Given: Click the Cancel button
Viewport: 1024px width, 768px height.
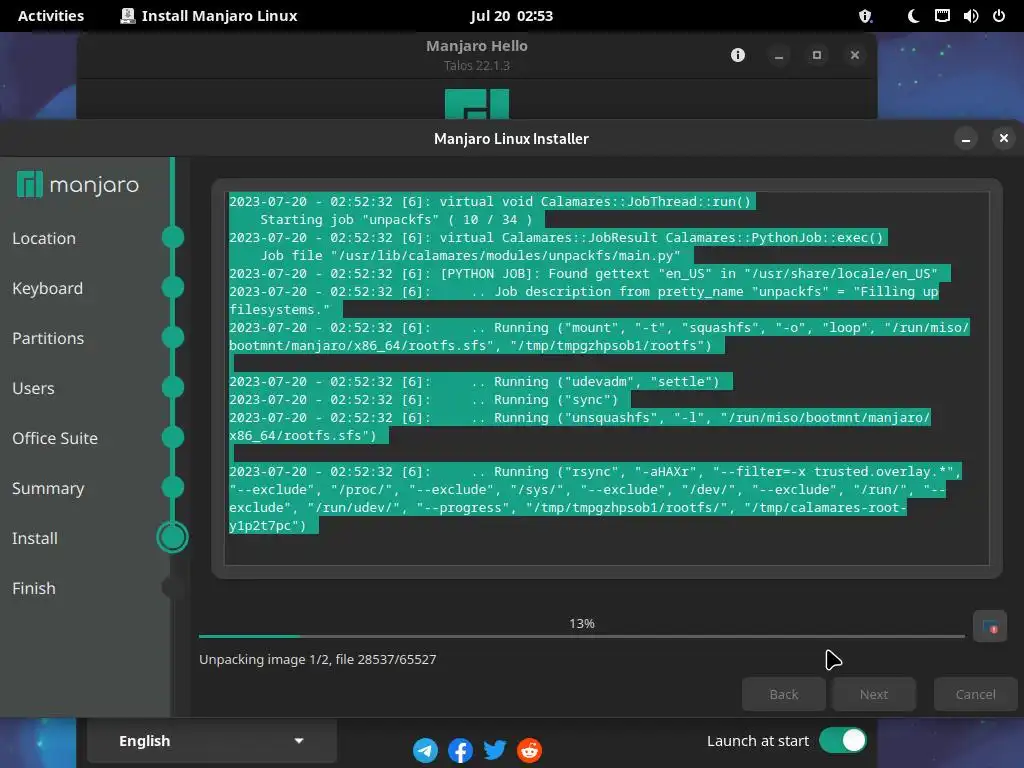Looking at the screenshot, I should click(976, 694).
